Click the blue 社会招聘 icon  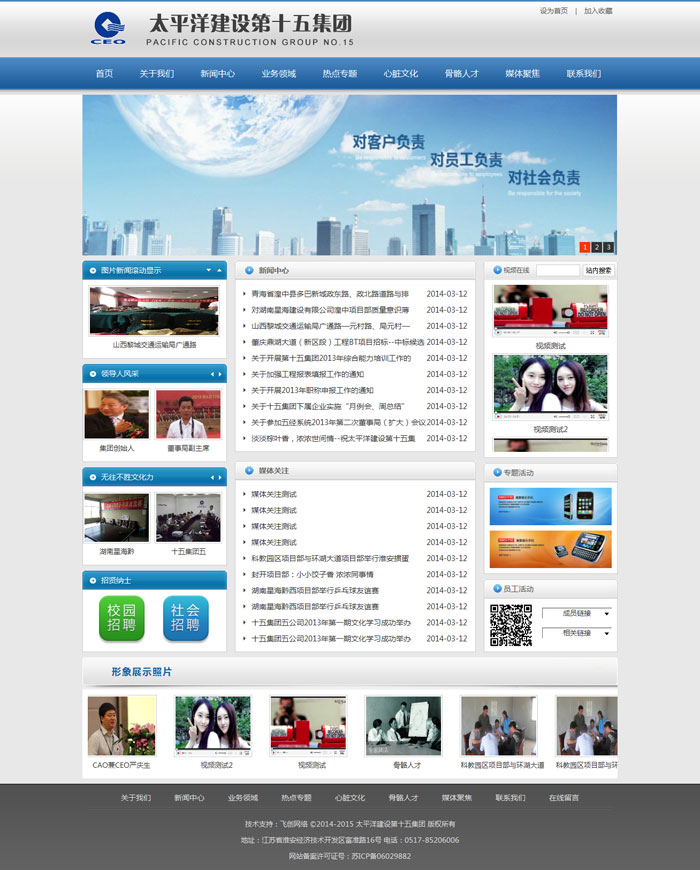(185, 618)
